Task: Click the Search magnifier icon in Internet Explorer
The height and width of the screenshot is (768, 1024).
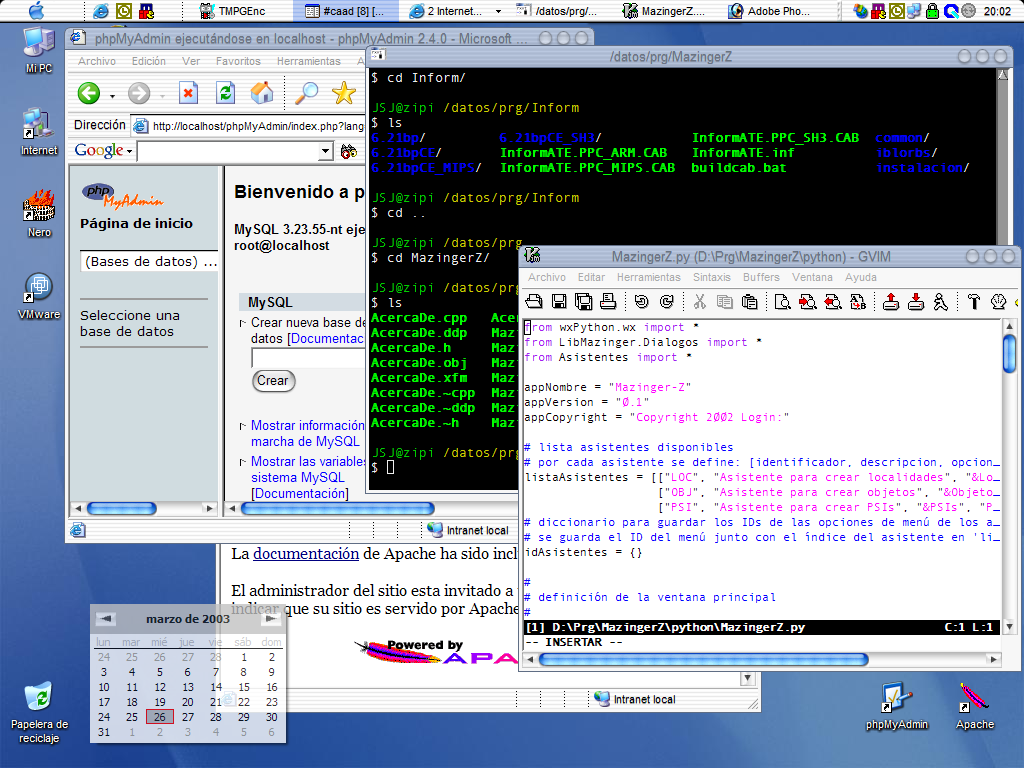Action: pyautogui.click(x=306, y=93)
